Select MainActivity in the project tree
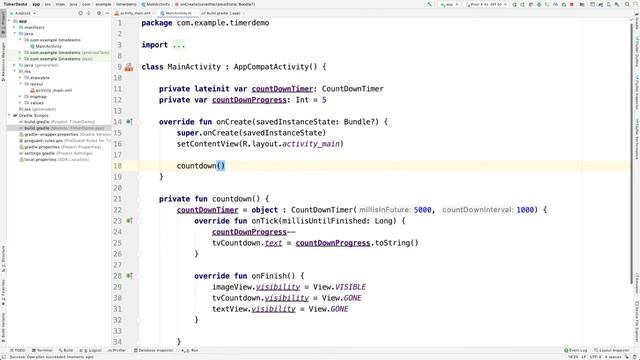 48,46
